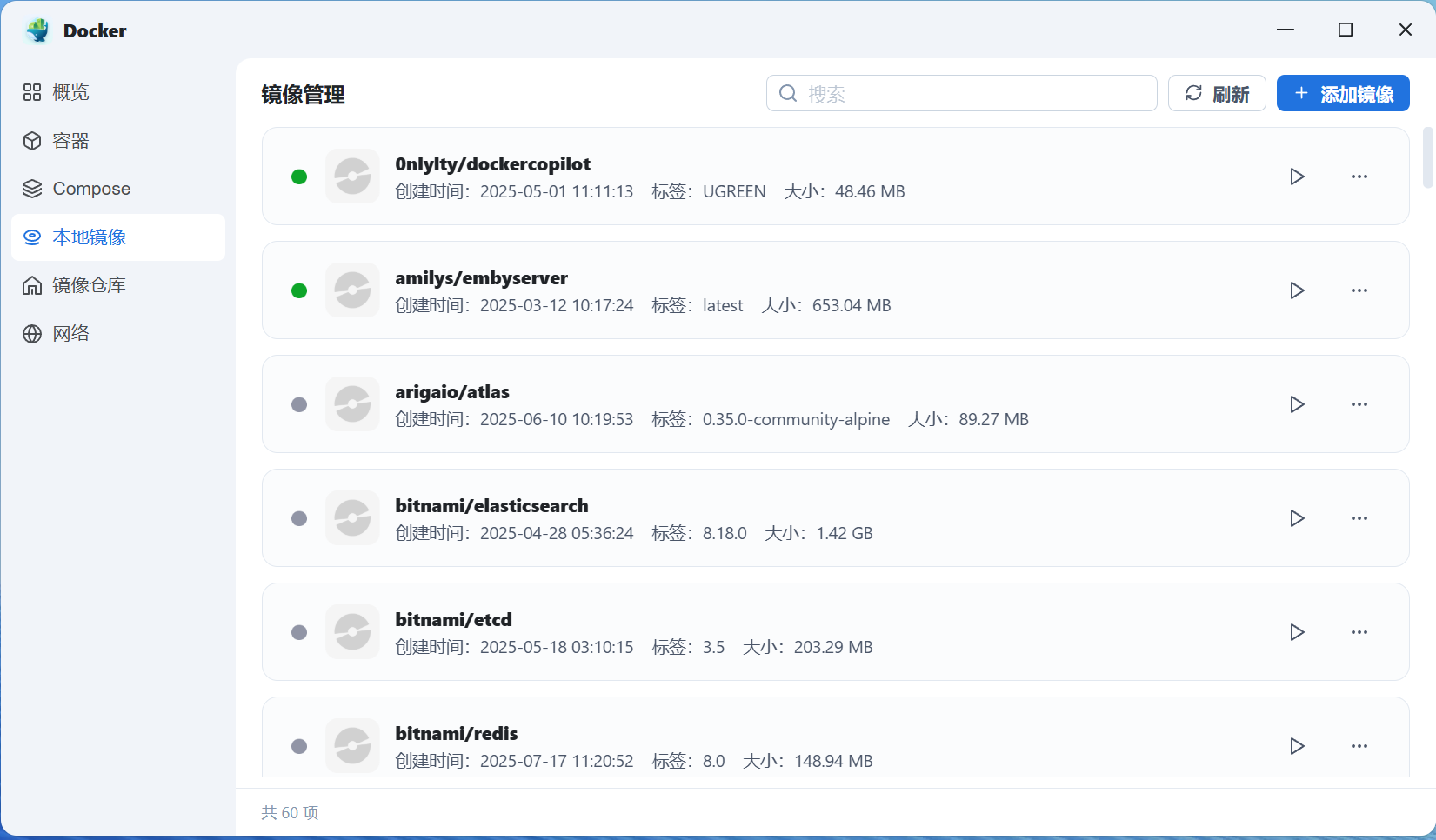Screen dimensions: 1436x840
Task: Open the 概览 overview page
Action: click(71, 92)
